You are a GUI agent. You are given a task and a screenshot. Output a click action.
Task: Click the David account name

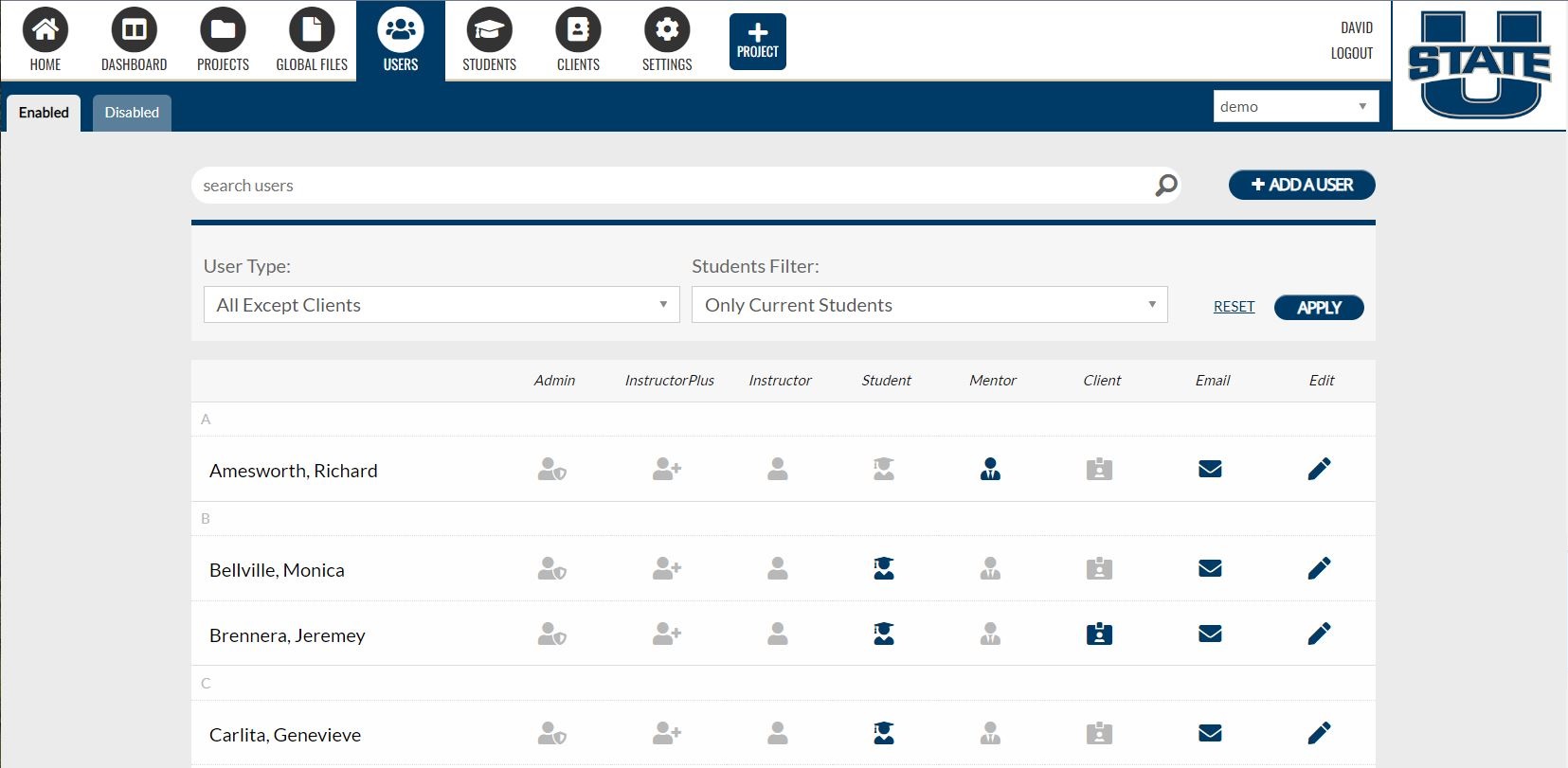(1357, 27)
